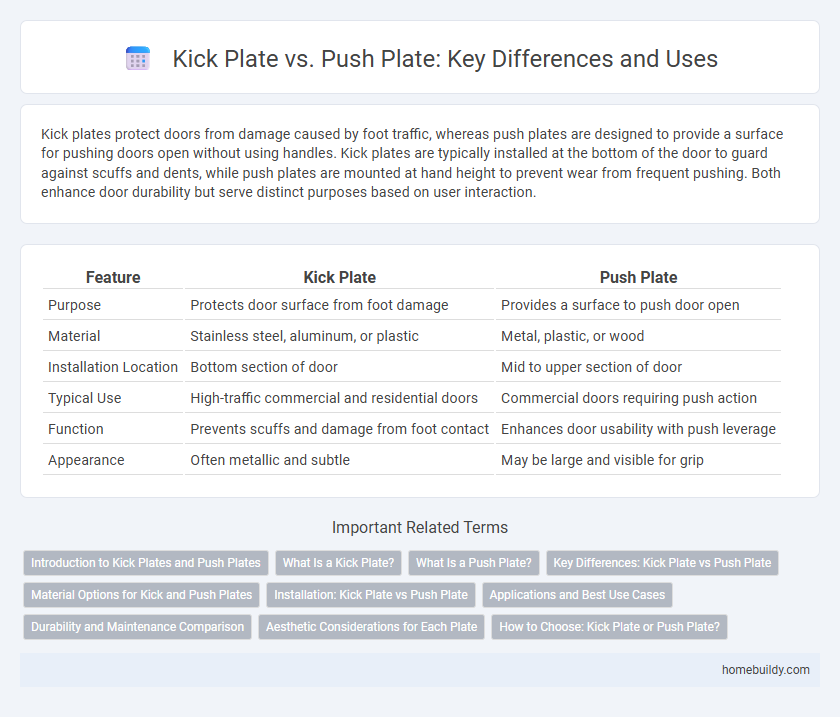
Task: Click 'Installation: Kick Plate vs Push Plate' tag
Action: (370, 595)
